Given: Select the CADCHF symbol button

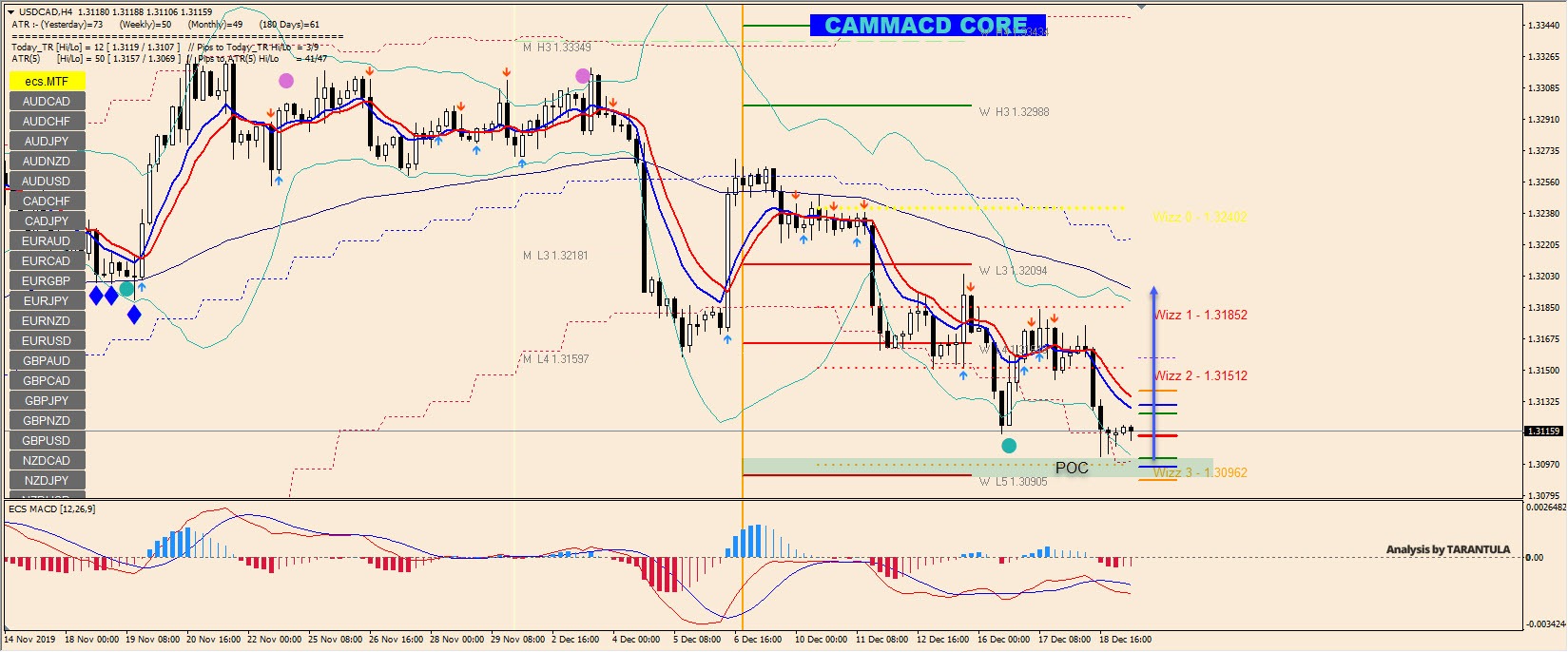Looking at the screenshot, I should [x=47, y=201].
